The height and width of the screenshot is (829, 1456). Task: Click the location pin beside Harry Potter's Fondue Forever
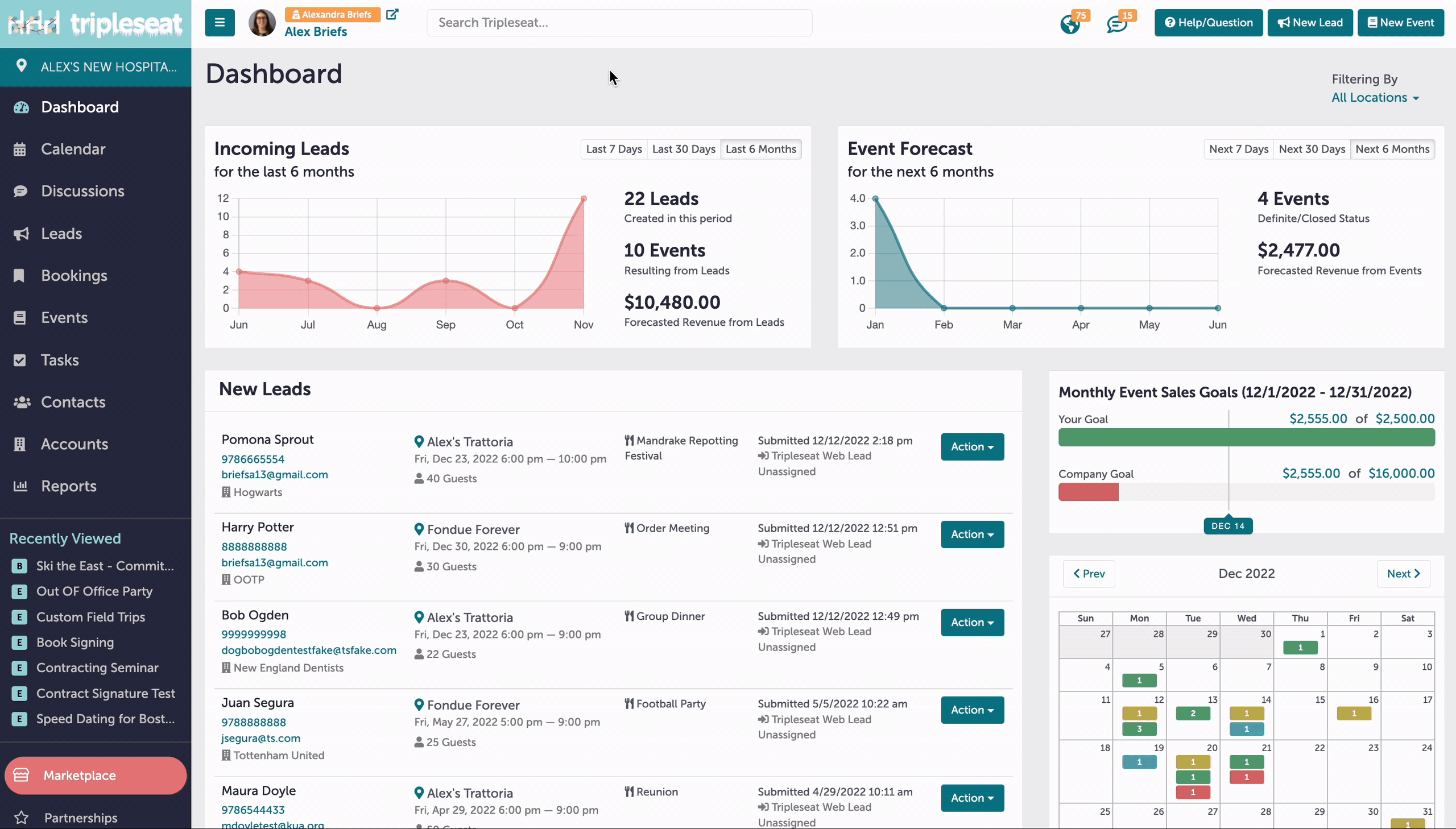(x=419, y=529)
